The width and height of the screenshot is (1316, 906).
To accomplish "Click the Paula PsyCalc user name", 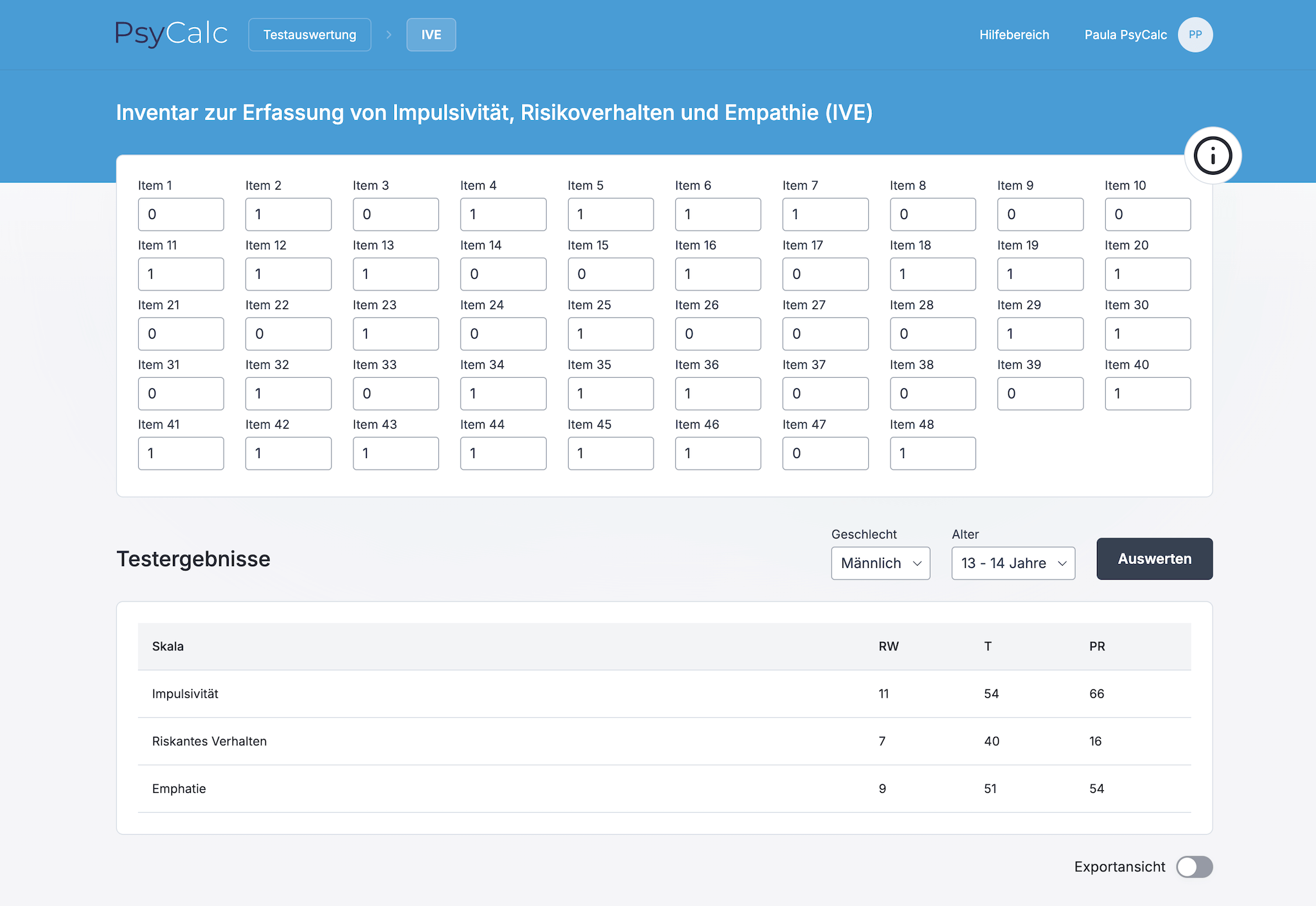I will click(1125, 35).
